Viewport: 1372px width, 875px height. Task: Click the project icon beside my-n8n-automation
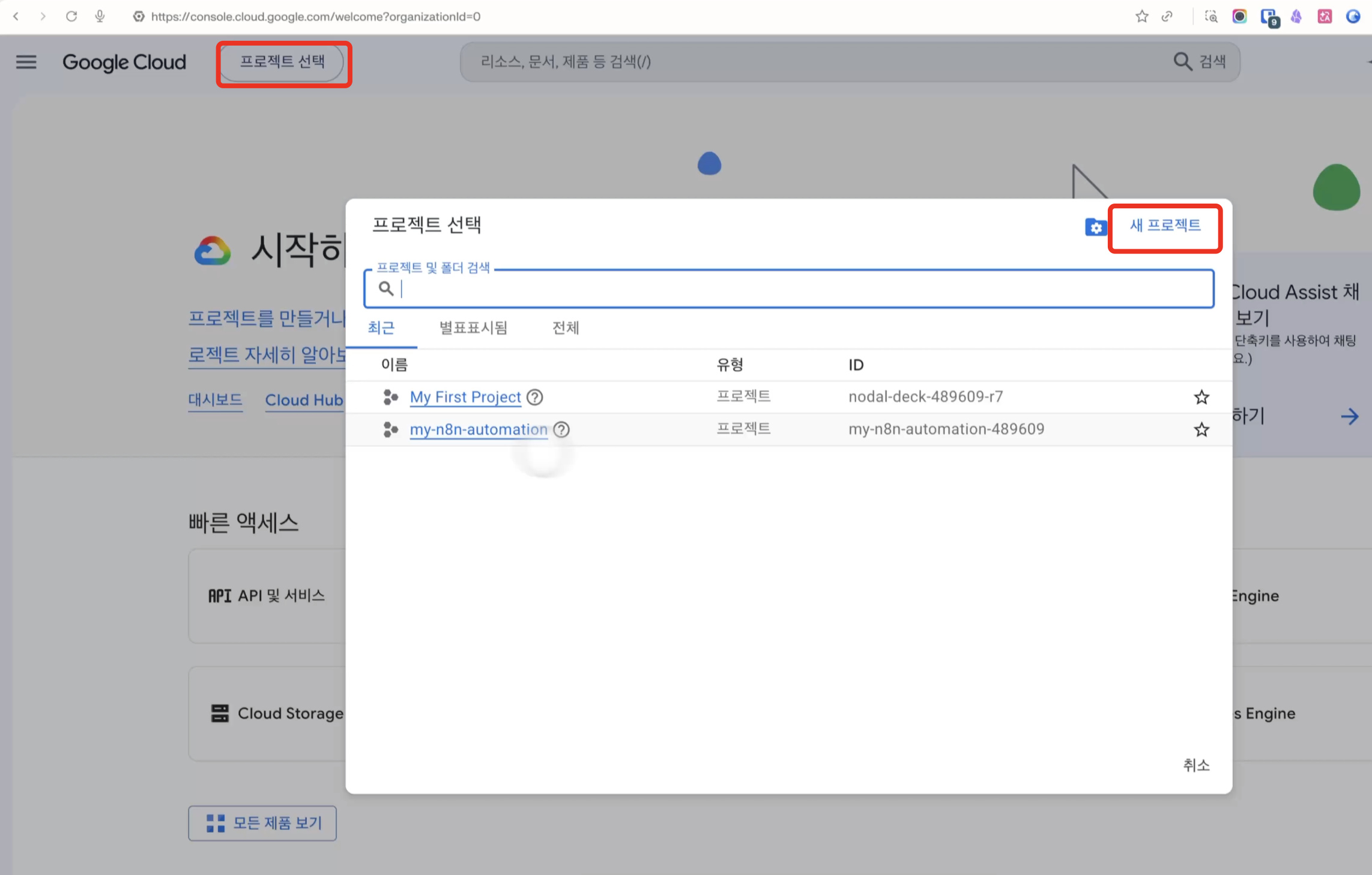coord(391,429)
